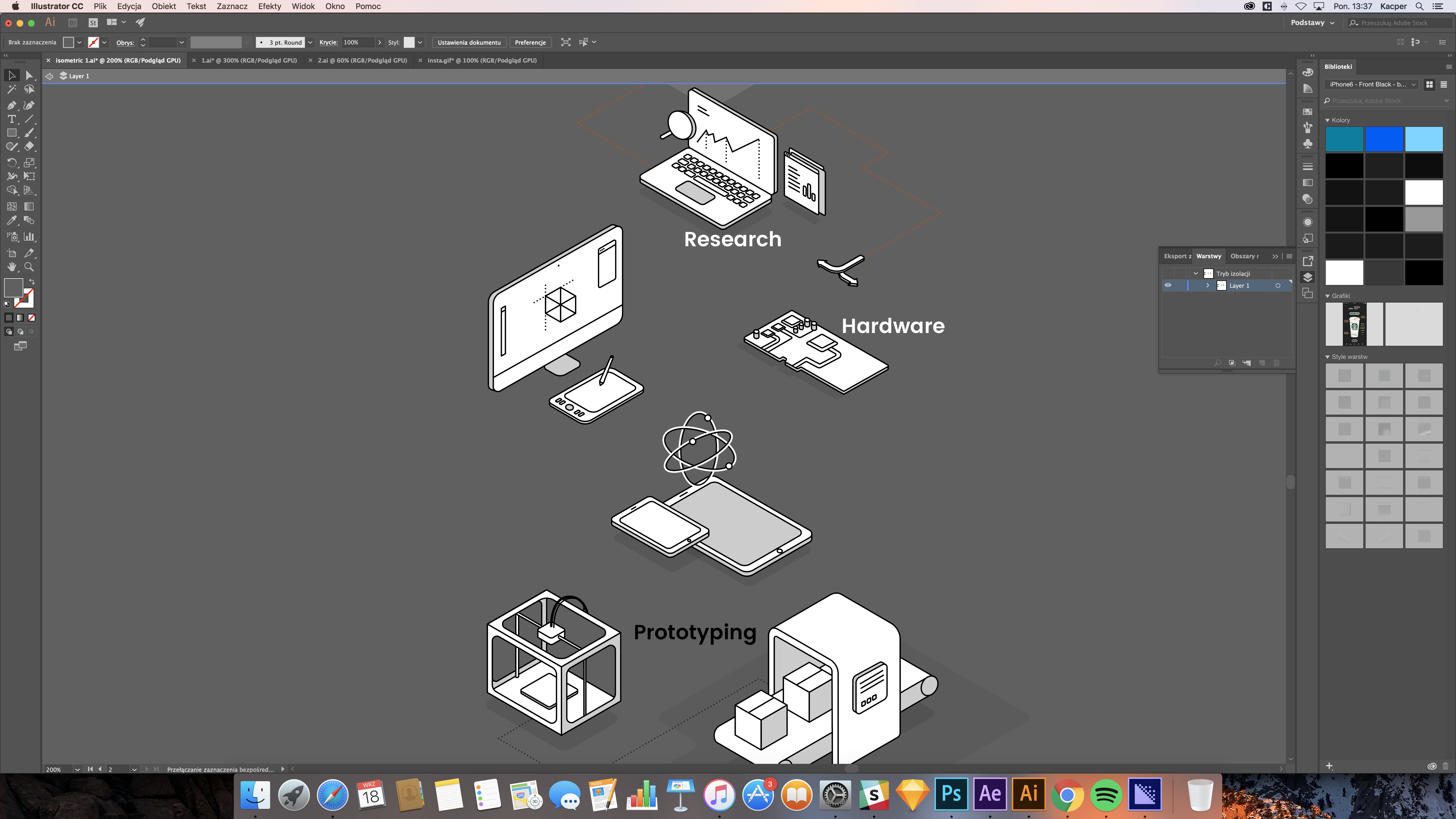Click Layer 1 target circle
Screen dimensions: 1456x819
pyautogui.click(x=1277, y=286)
